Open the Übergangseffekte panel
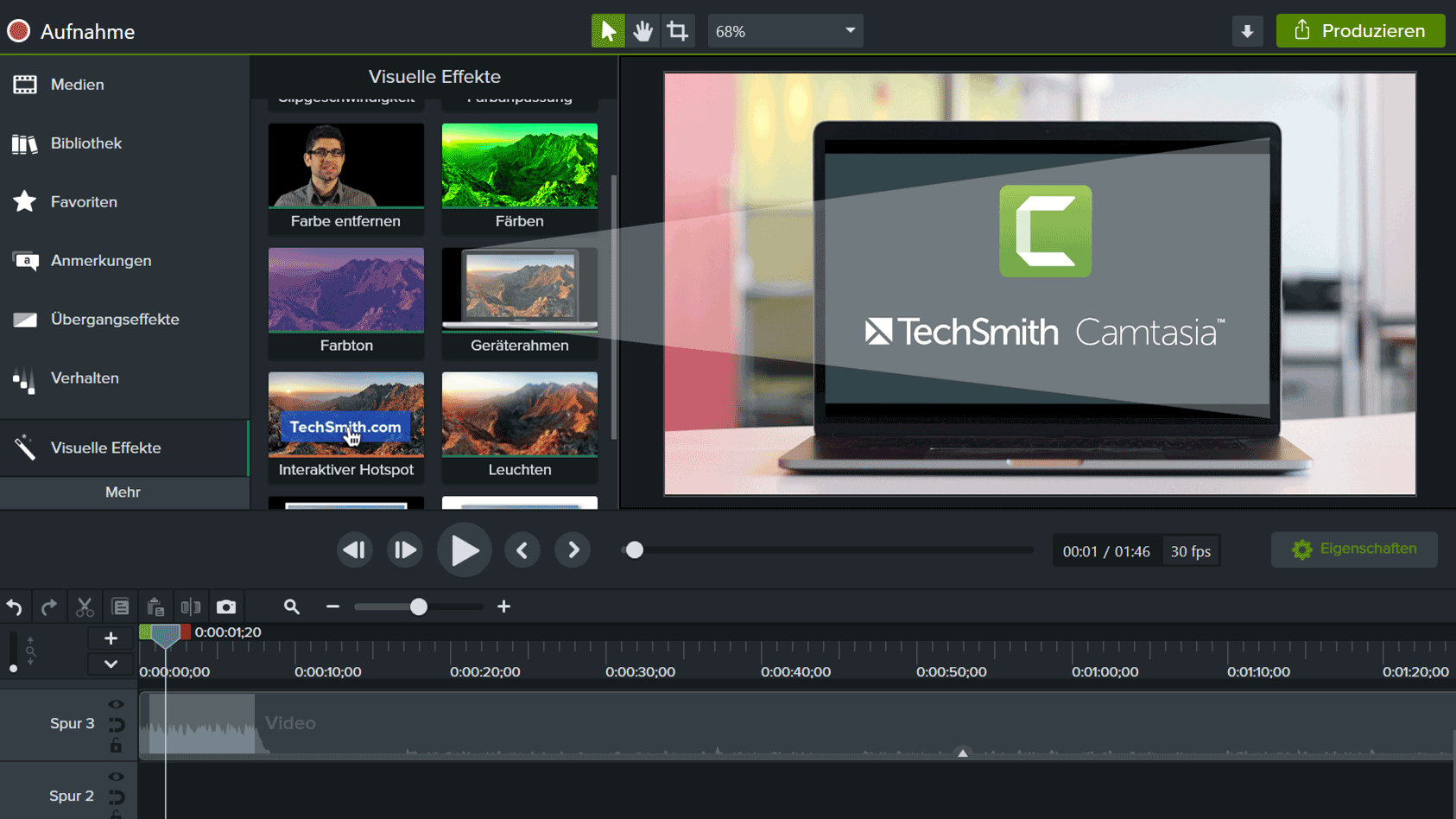The width and height of the screenshot is (1456, 819). (115, 319)
